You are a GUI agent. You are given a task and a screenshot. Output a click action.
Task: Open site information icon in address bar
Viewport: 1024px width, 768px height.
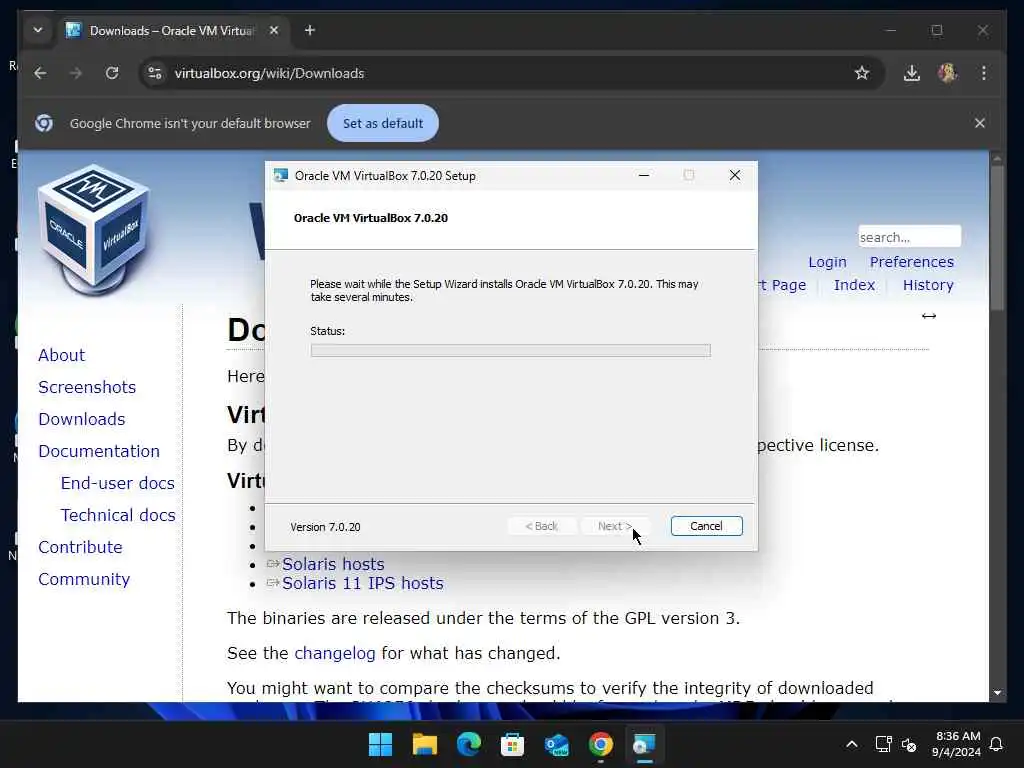pyautogui.click(x=155, y=73)
